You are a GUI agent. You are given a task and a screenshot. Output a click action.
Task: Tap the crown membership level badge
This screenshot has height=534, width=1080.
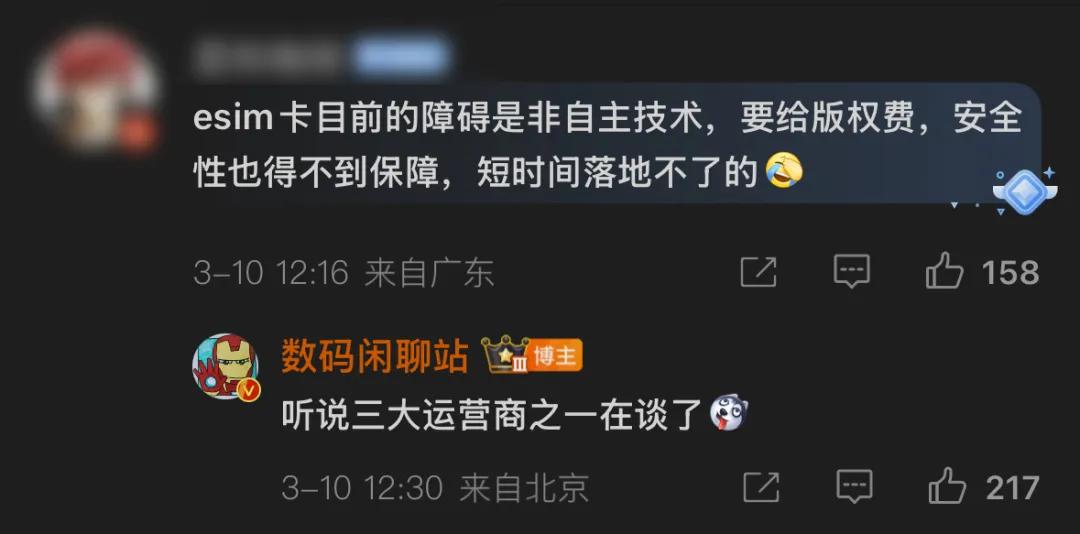click(504, 355)
